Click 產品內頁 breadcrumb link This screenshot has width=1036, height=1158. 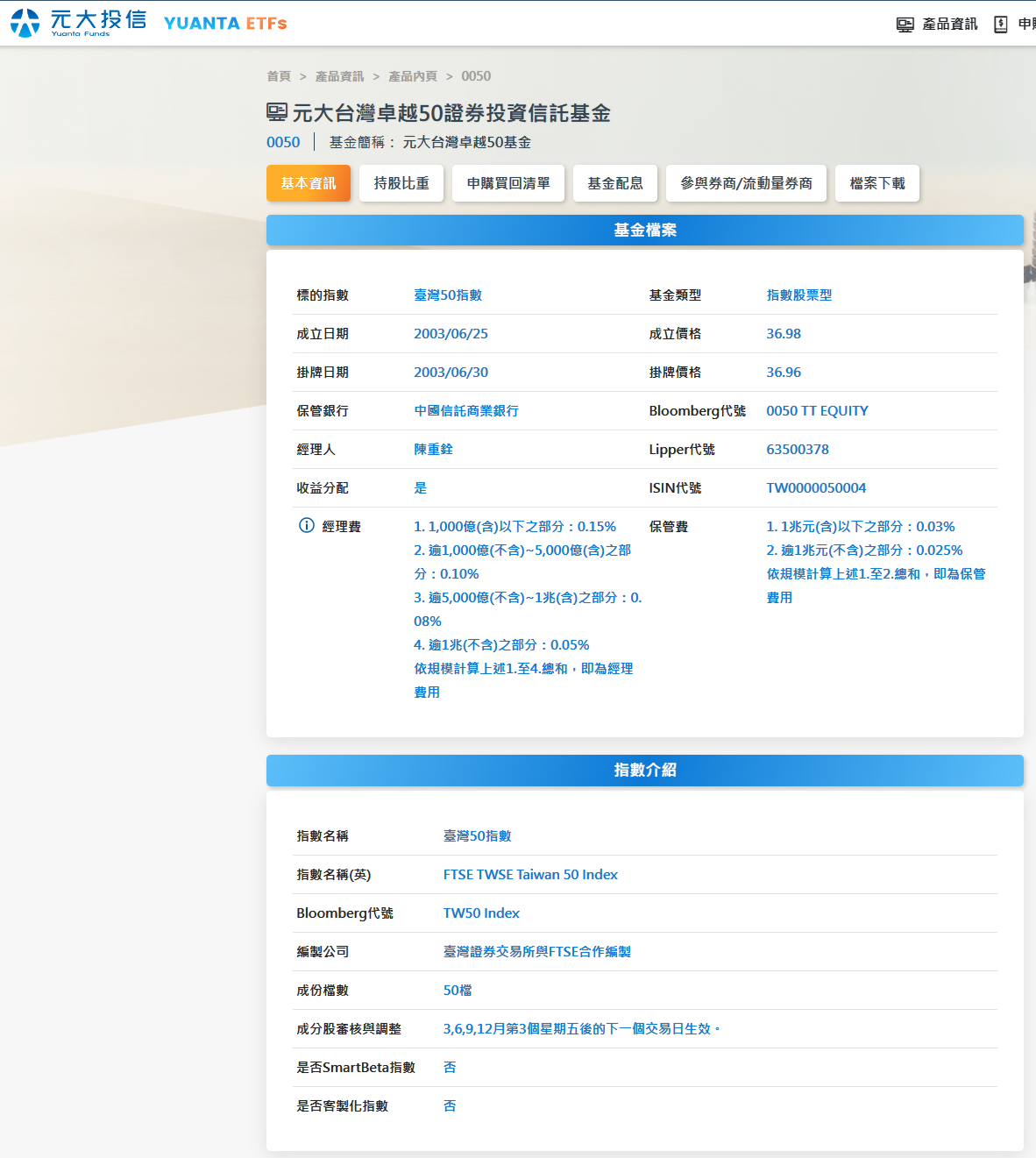[413, 76]
